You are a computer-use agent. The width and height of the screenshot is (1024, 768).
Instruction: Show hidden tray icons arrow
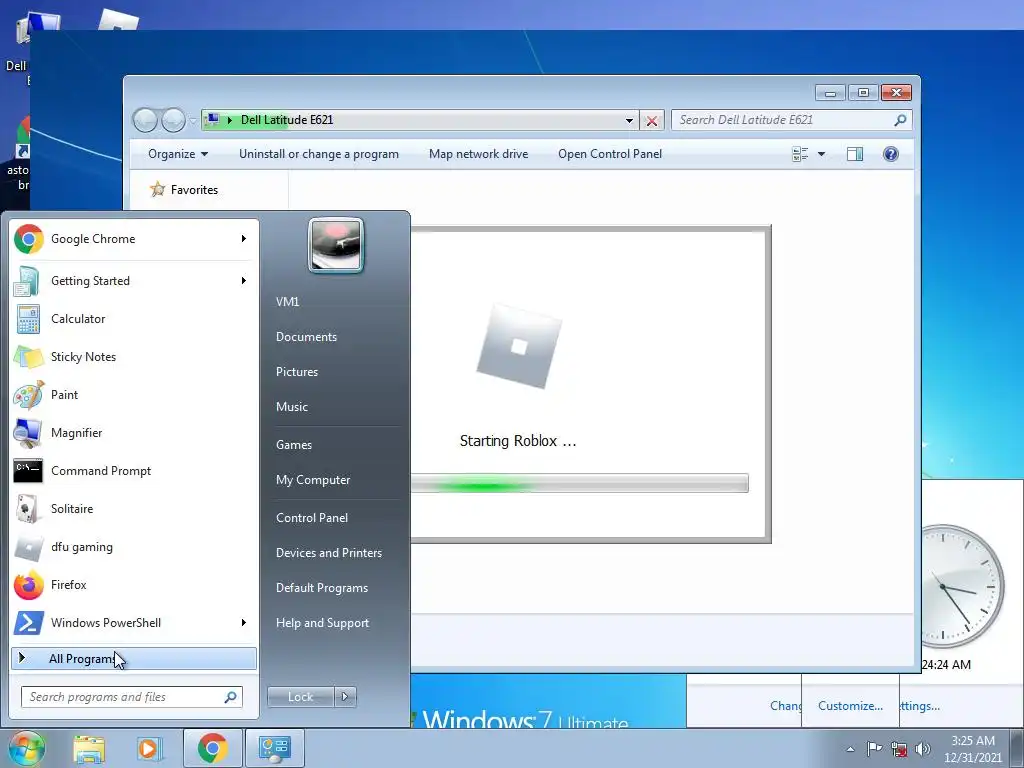(850, 749)
